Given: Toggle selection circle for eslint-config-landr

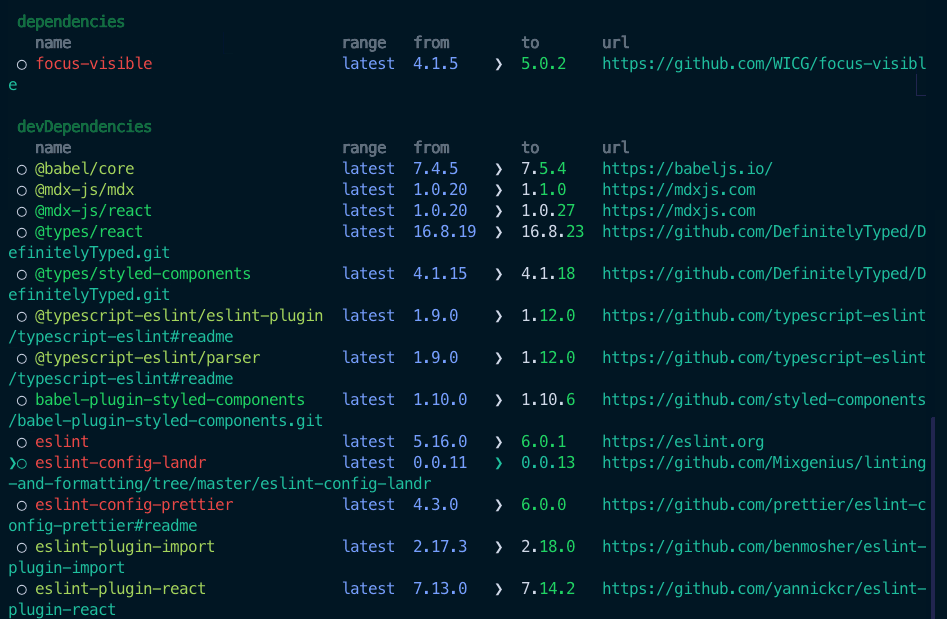Looking at the screenshot, I should click(x=22, y=464).
